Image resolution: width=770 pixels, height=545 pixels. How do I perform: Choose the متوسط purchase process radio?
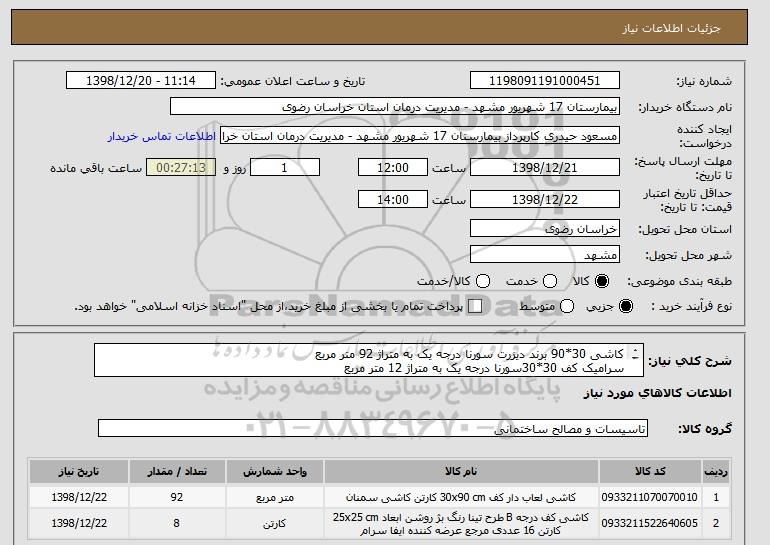tap(567, 306)
